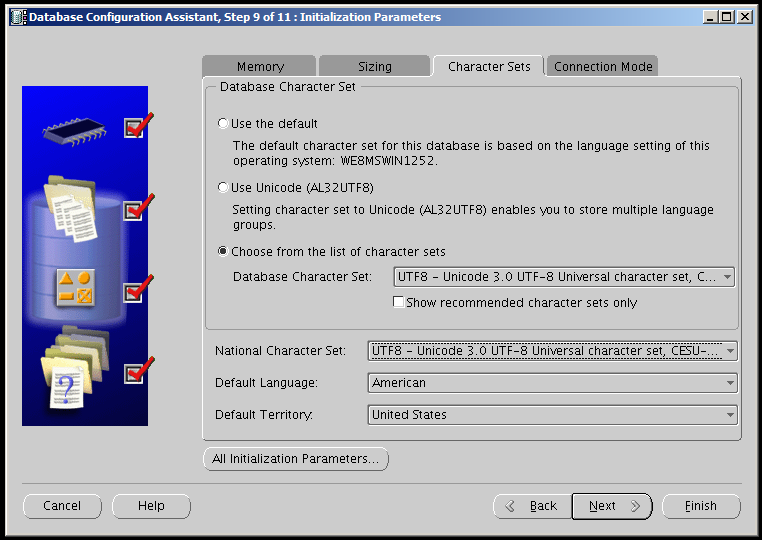Switch to the Memory tab
The height and width of the screenshot is (540, 762).
[260, 67]
